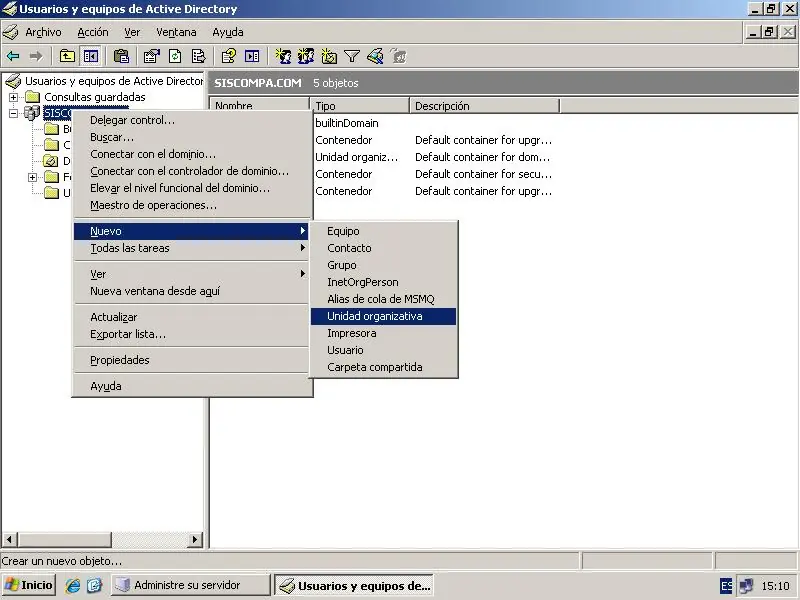The height and width of the screenshot is (600, 800).
Task: Click the Up one level folder icon
Action: 67,56
